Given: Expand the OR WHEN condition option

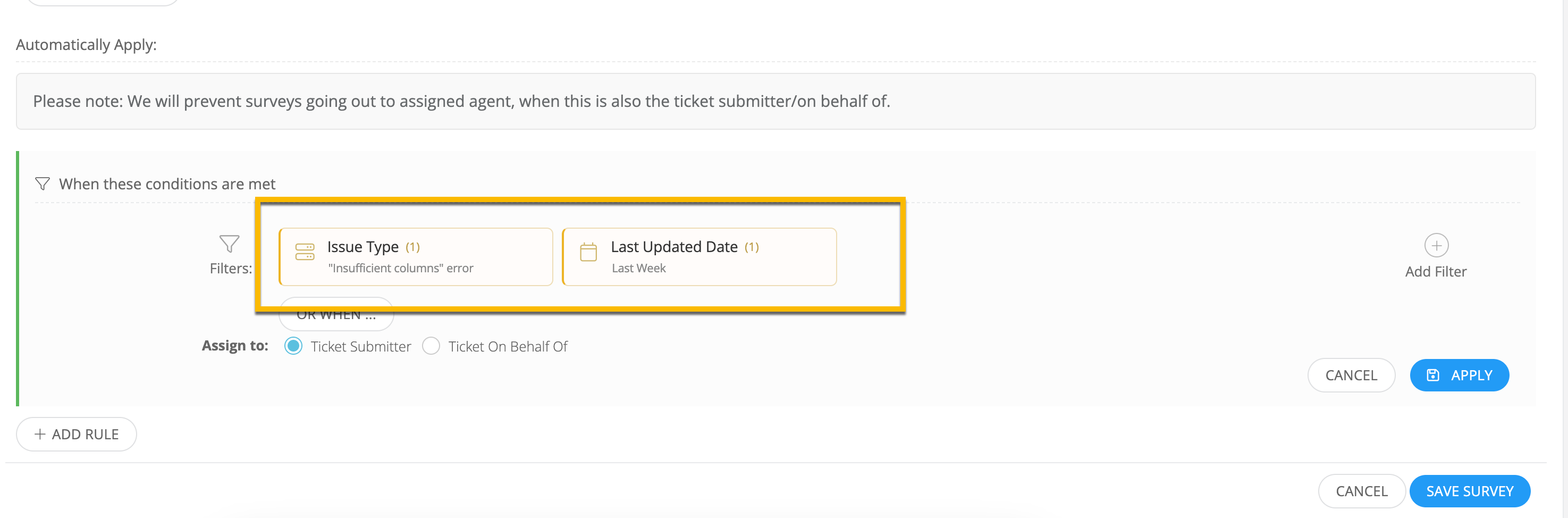Looking at the screenshot, I should pyautogui.click(x=336, y=315).
